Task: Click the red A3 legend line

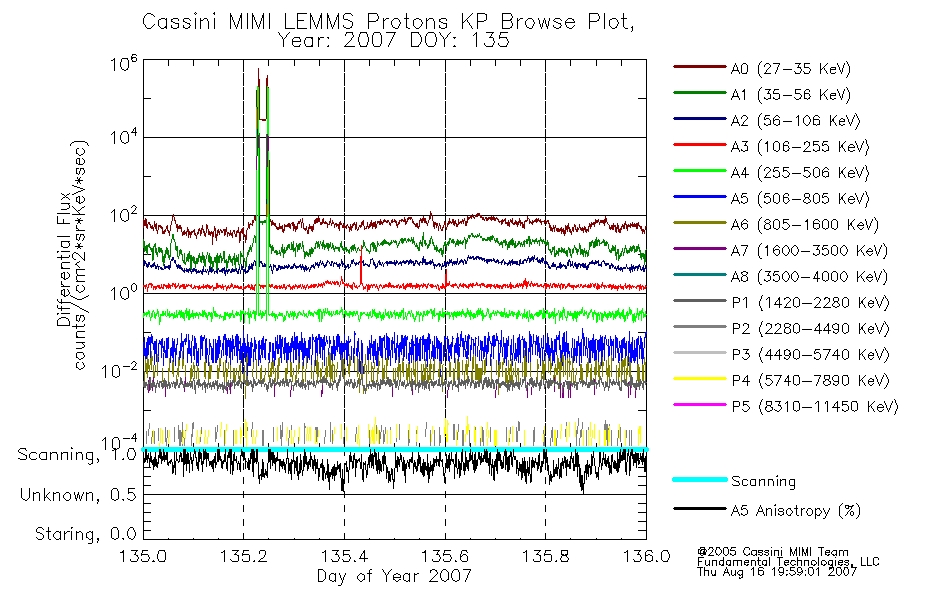Action: tap(699, 145)
